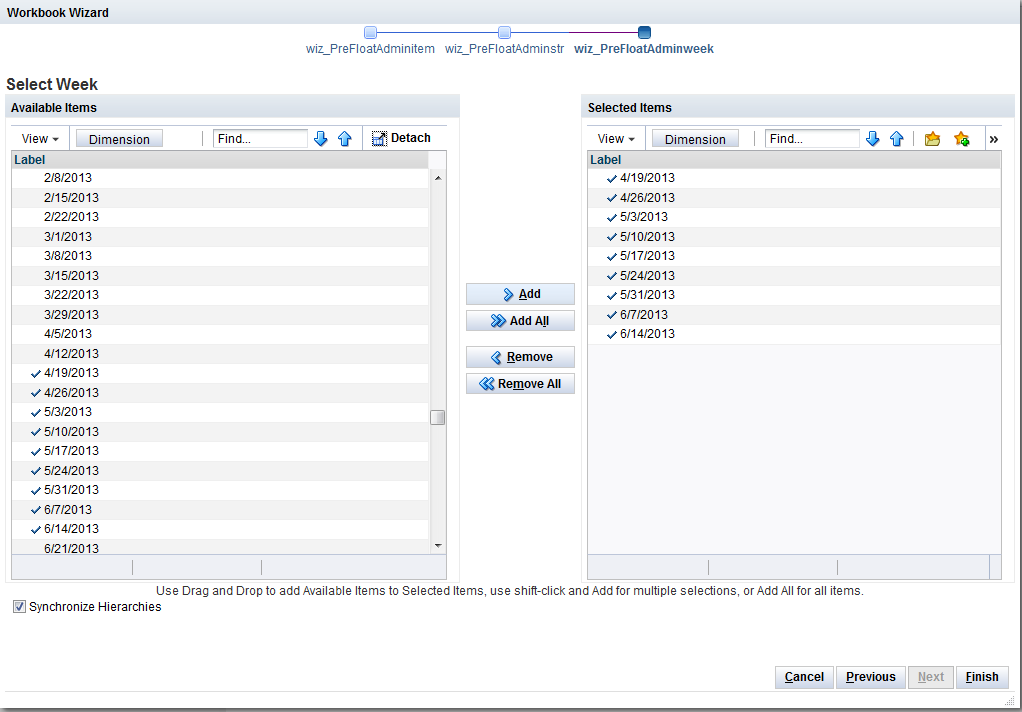1022x712 pixels.
Task: Select 3/29/2013 in Available Items
Action: click(220, 315)
